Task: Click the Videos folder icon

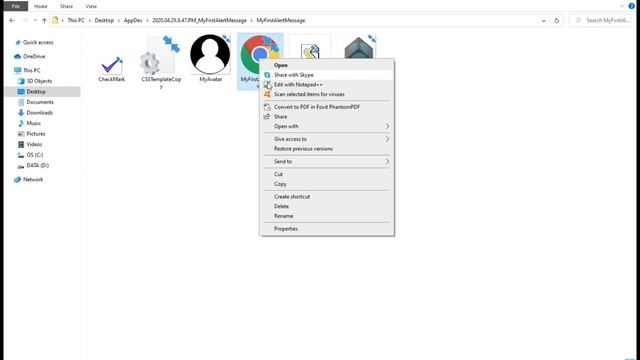Action: click(21, 144)
